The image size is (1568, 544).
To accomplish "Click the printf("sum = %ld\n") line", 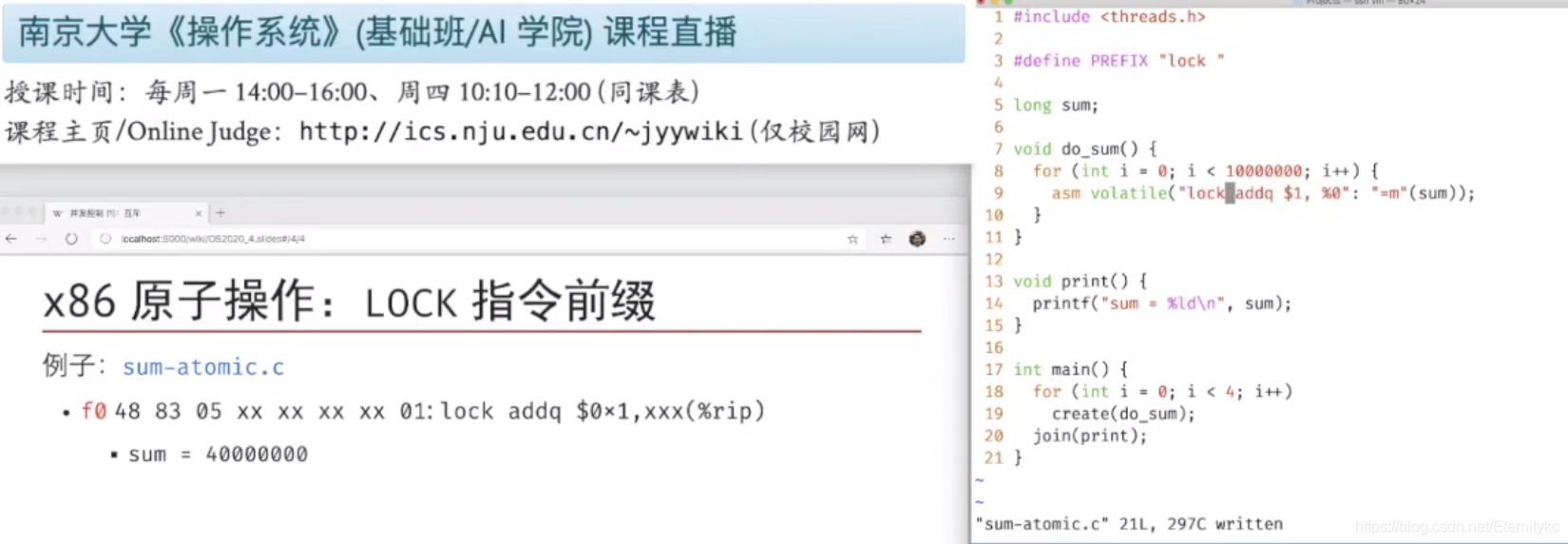I will pyautogui.click(x=1162, y=303).
